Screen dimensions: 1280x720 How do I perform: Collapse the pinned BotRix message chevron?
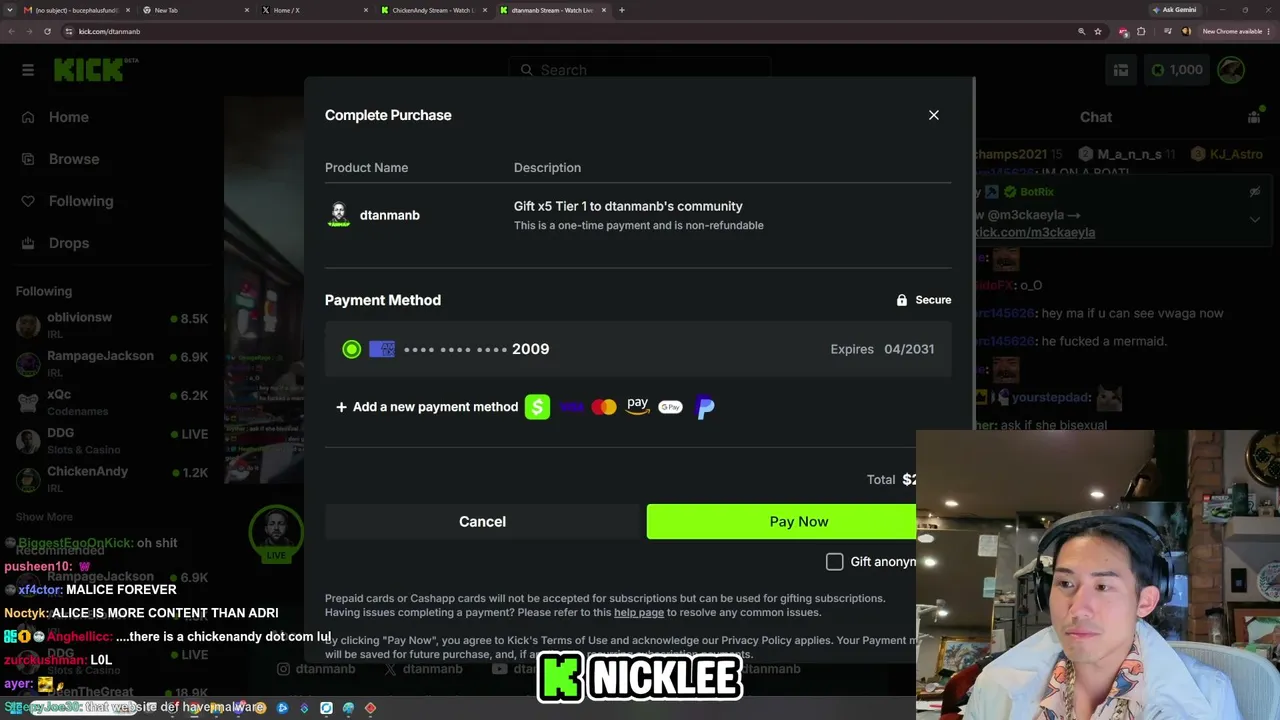point(1255,219)
